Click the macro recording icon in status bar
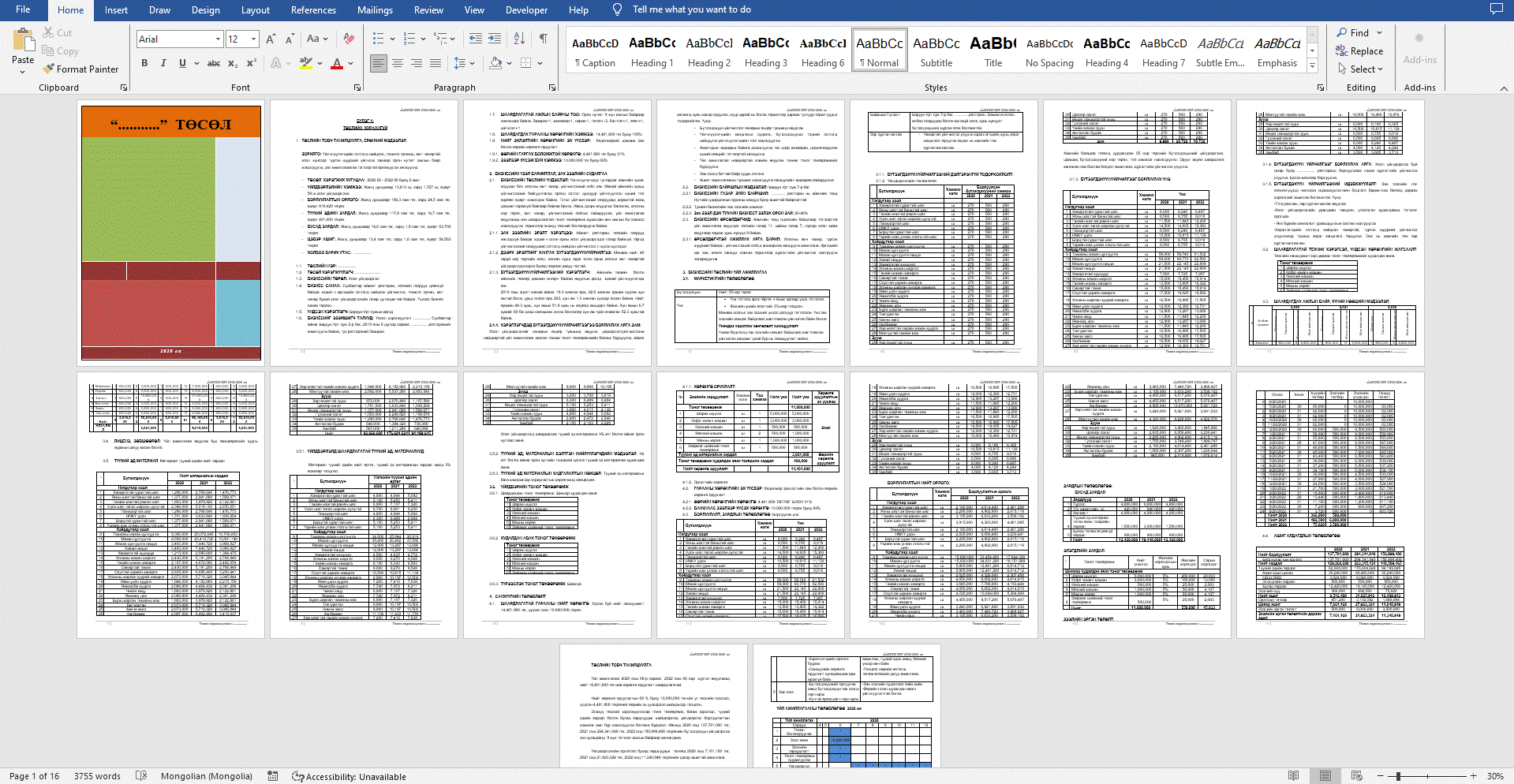The image size is (1514, 784). coord(272,776)
